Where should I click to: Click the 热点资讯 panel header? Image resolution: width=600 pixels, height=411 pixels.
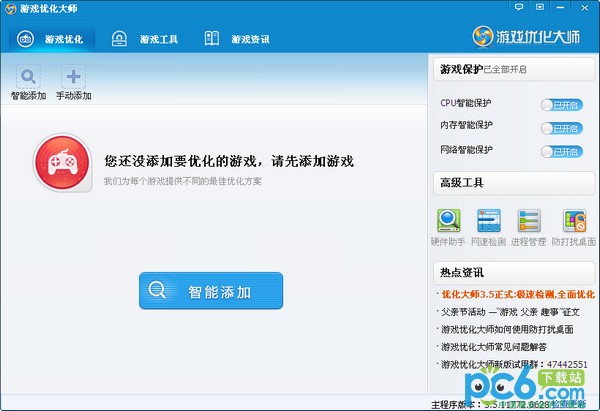tap(514, 272)
